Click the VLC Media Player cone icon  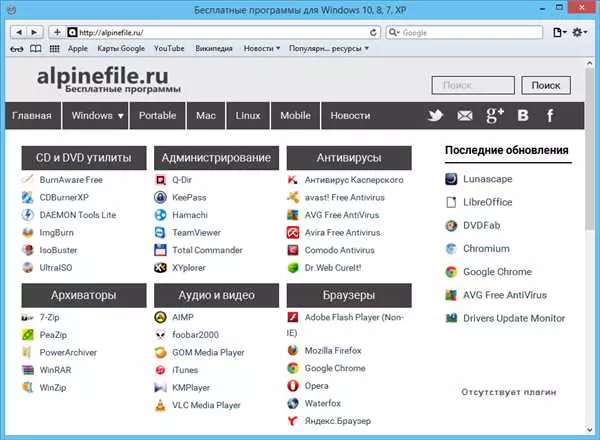[160, 405]
